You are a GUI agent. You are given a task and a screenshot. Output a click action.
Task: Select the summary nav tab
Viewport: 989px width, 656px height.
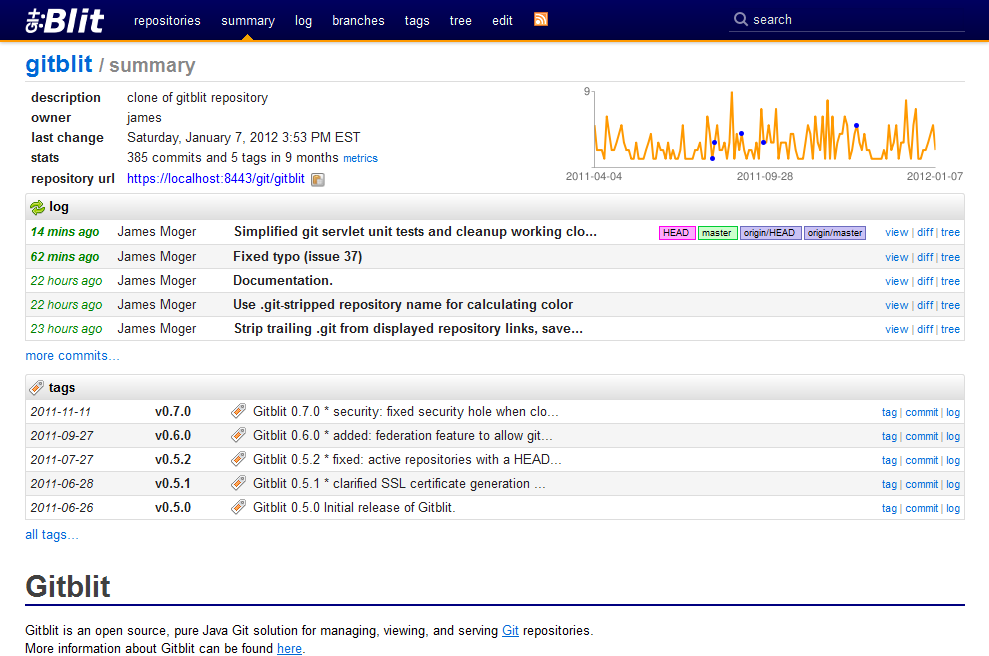click(x=248, y=20)
